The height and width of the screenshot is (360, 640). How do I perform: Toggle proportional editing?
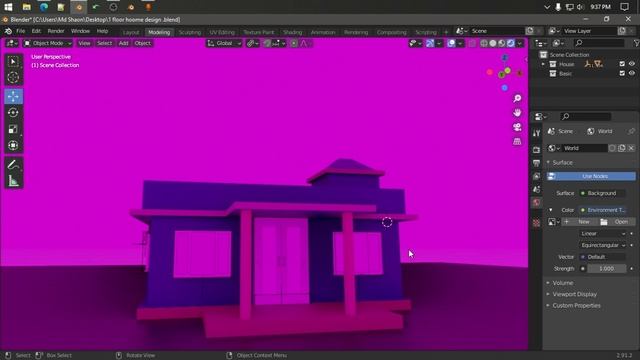pyautogui.click(x=294, y=43)
